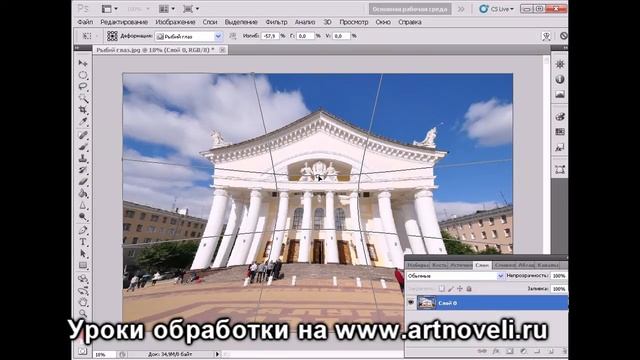Image resolution: width=640 pixels, height=360 pixels.
Task: Select the Dodge tool
Action: 83,217
